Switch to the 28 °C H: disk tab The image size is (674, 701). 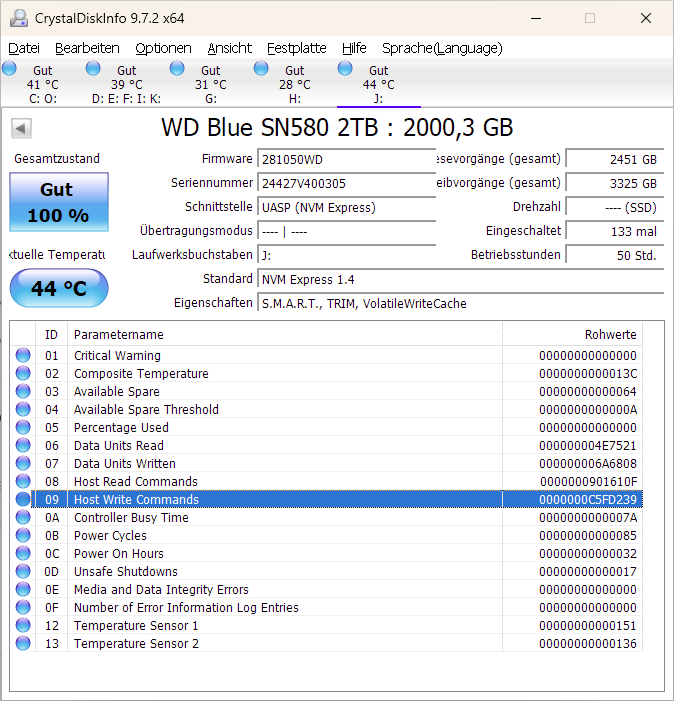click(295, 84)
